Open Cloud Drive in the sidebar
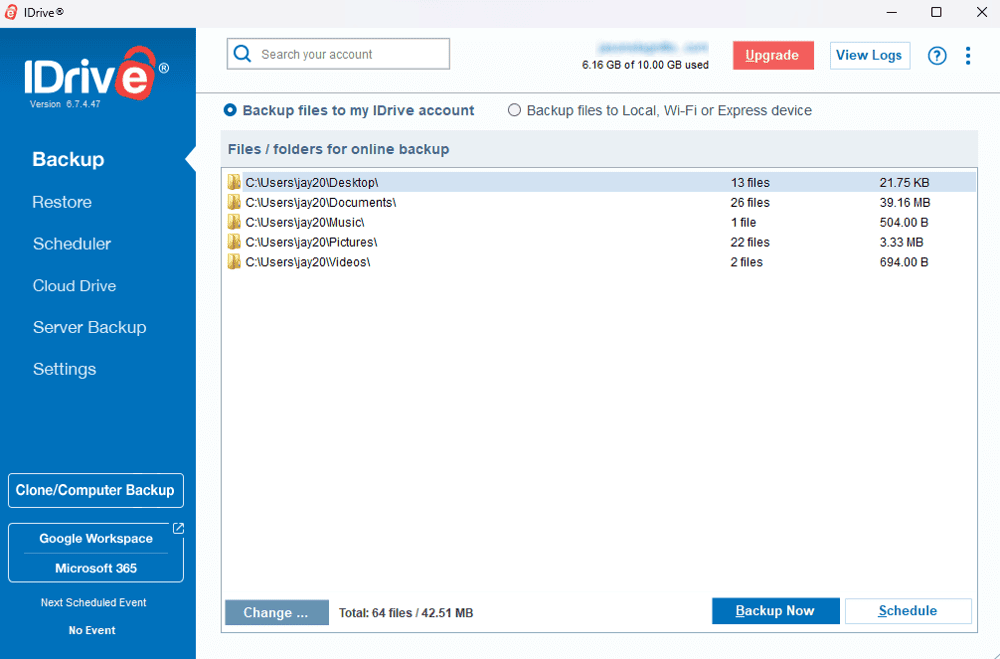 [75, 286]
